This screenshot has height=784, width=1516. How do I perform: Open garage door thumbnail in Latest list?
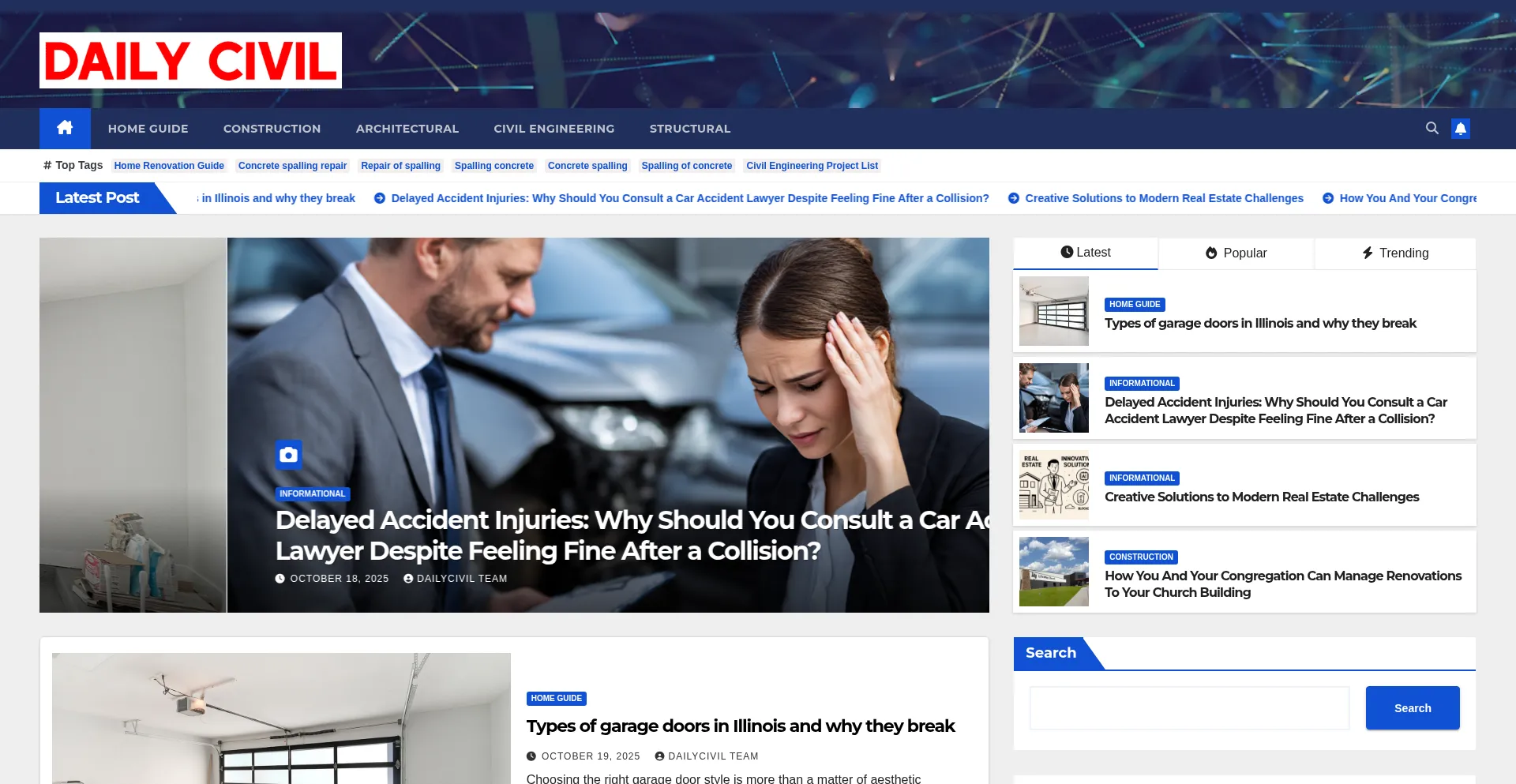coord(1054,311)
